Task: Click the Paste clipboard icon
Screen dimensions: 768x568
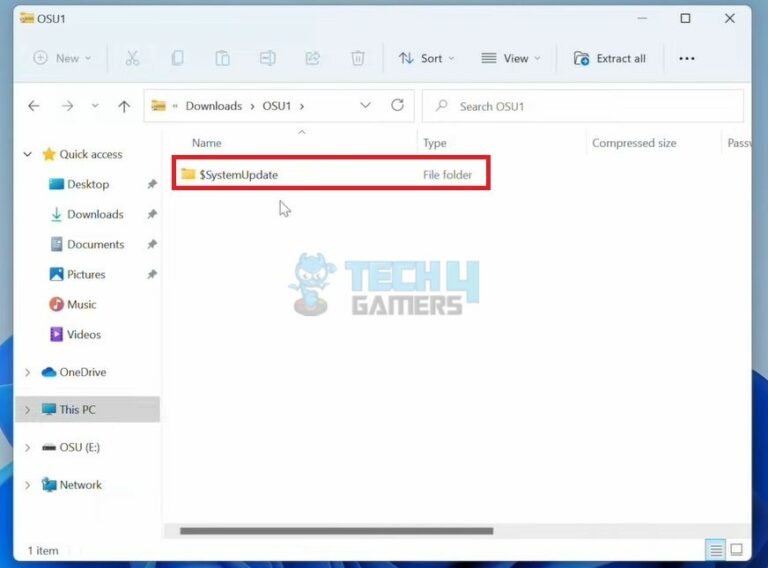Action: tap(222, 59)
